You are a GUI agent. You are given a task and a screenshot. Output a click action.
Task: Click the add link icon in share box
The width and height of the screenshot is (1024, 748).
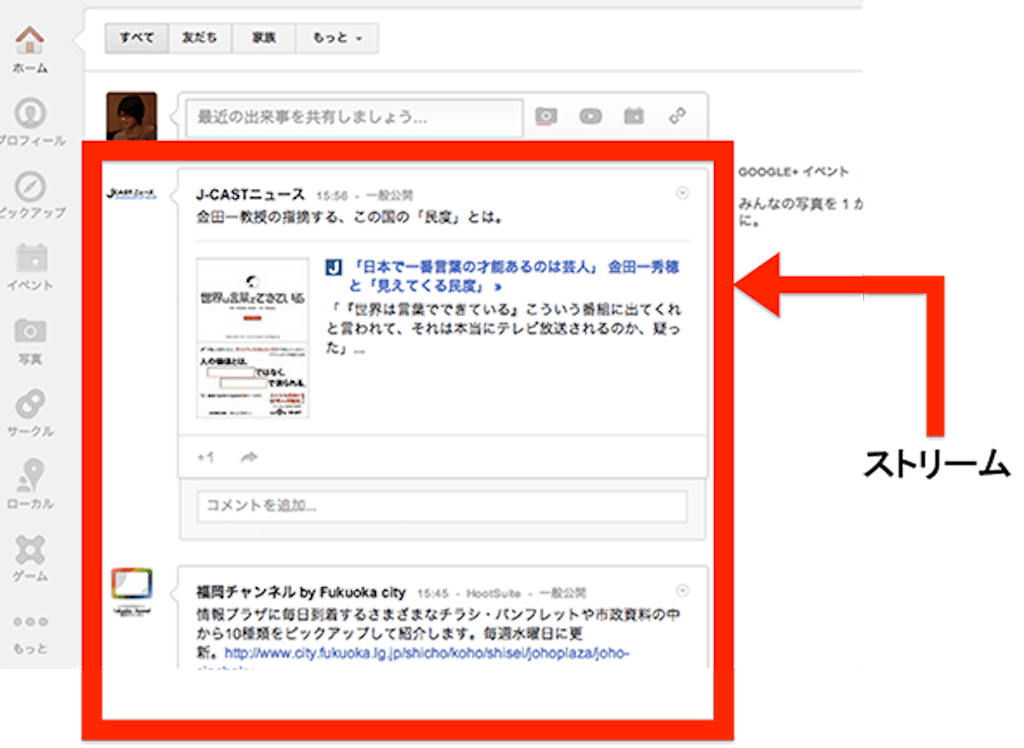tap(678, 116)
